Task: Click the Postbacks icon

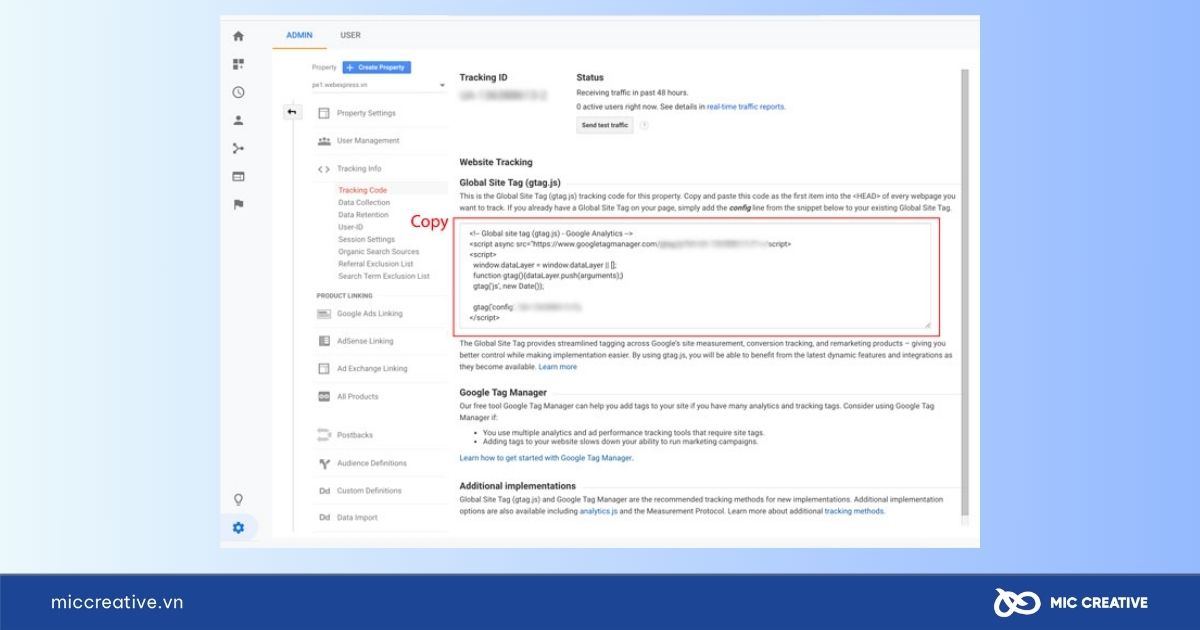Action: [x=324, y=435]
